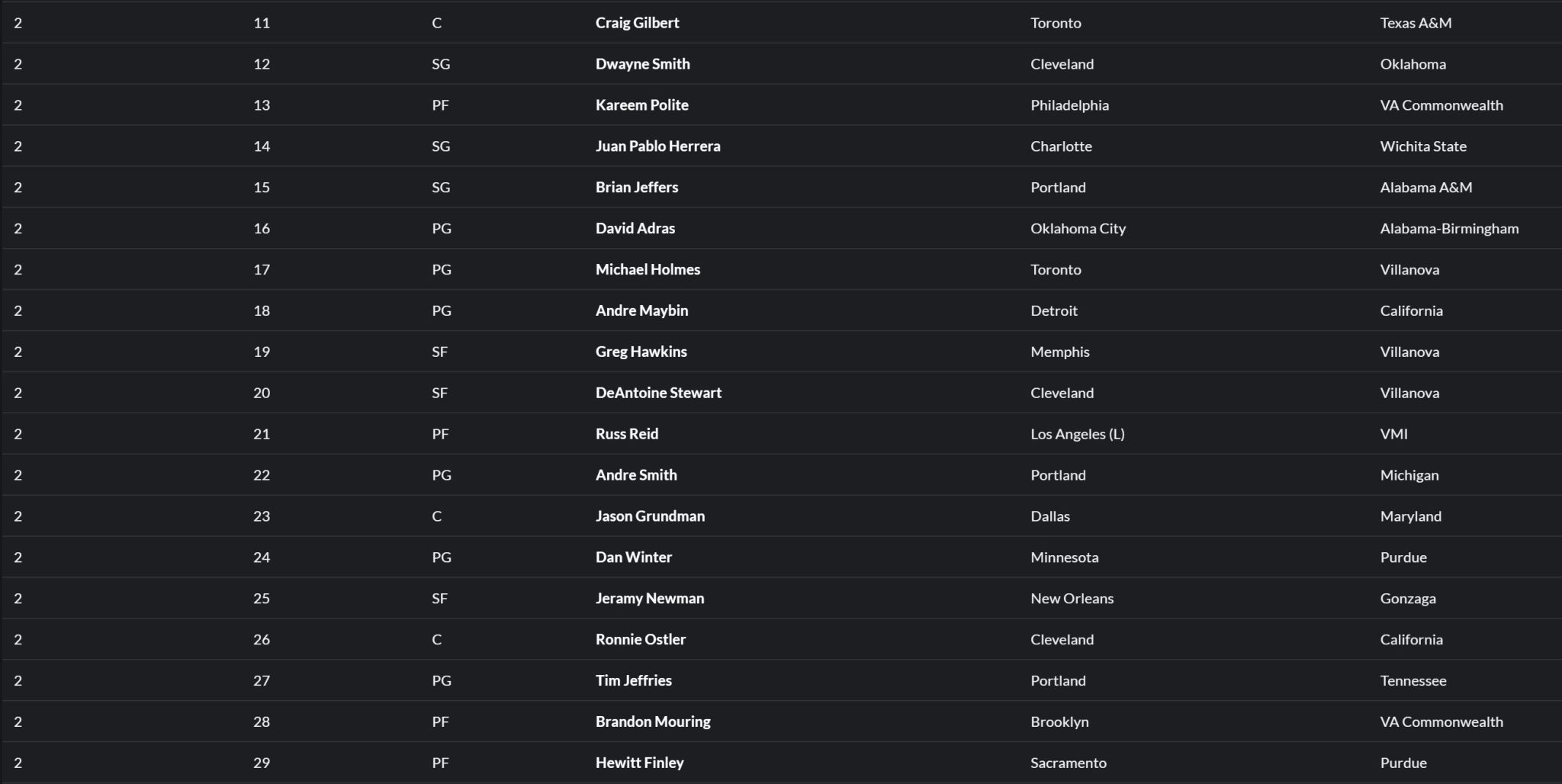The width and height of the screenshot is (1562, 784).
Task: Click the Los Angeles (L) team entry
Action: [x=1077, y=435]
